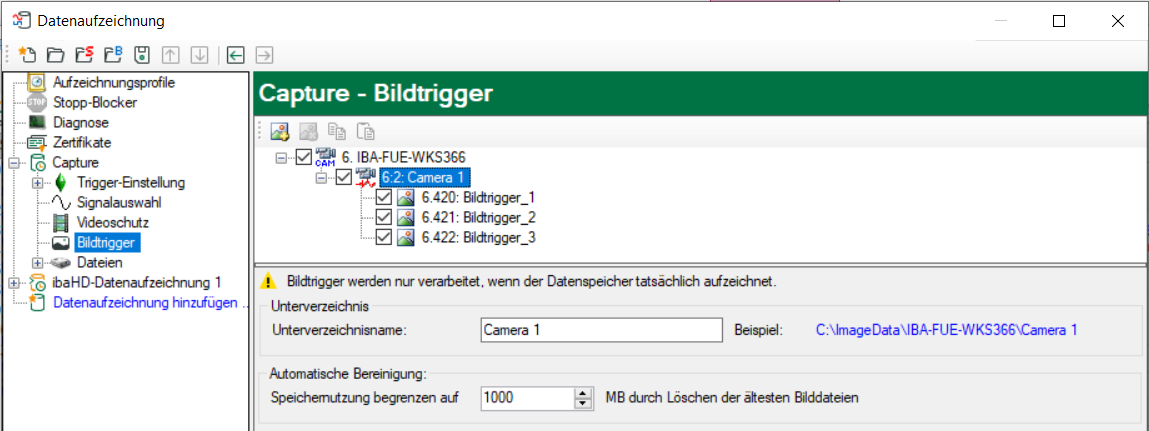
Task: Click the Datenaufzeichnung window title icon
Action: click(x=22, y=21)
